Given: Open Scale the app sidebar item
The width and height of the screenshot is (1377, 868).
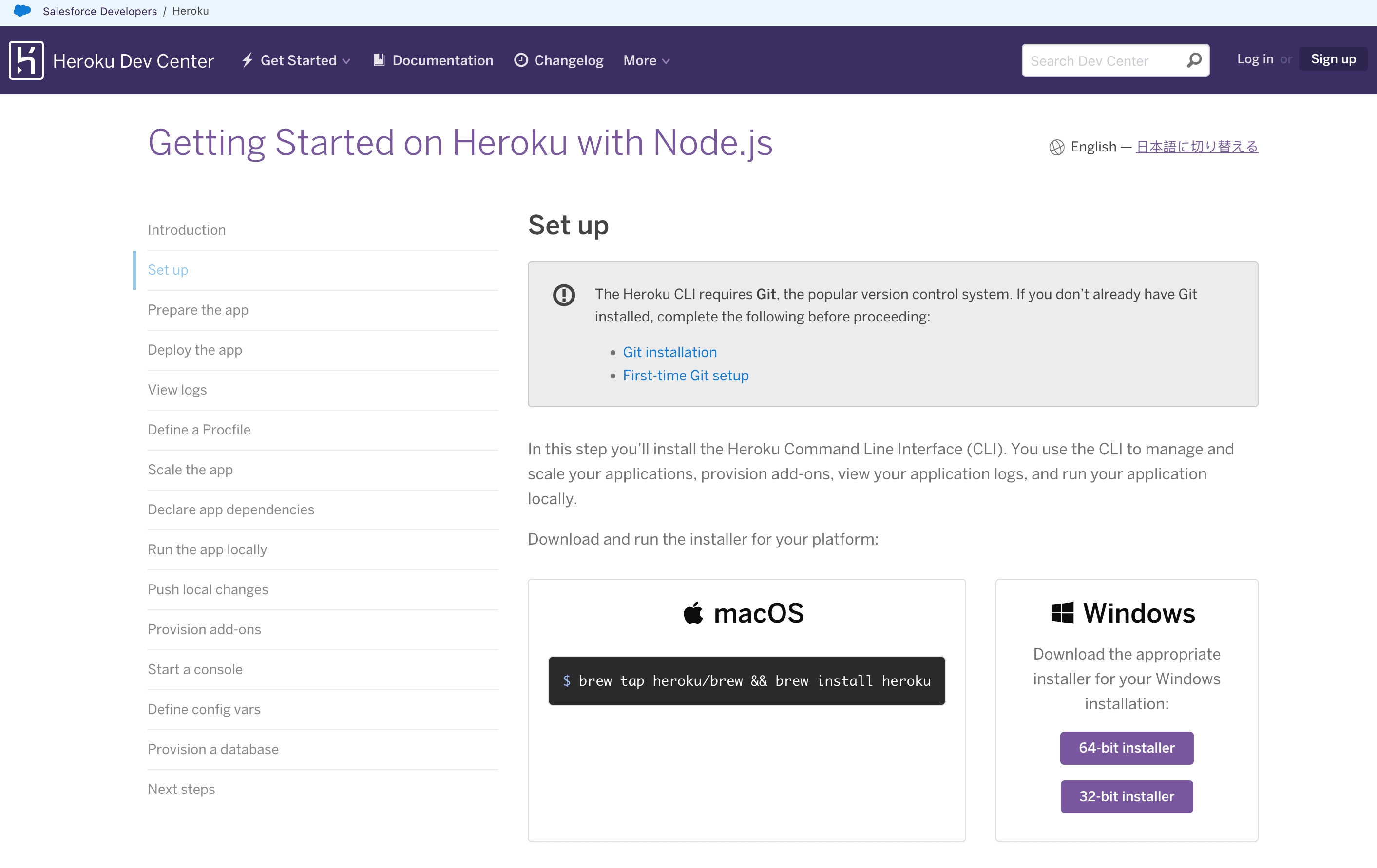Looking at the screenshot, I should 323,470.
